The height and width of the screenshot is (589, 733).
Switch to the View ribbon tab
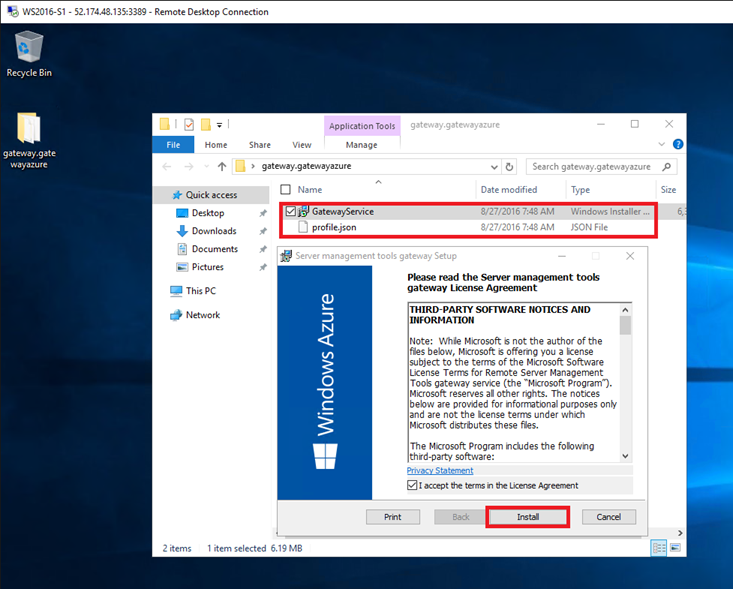click(x=302, y=145)
